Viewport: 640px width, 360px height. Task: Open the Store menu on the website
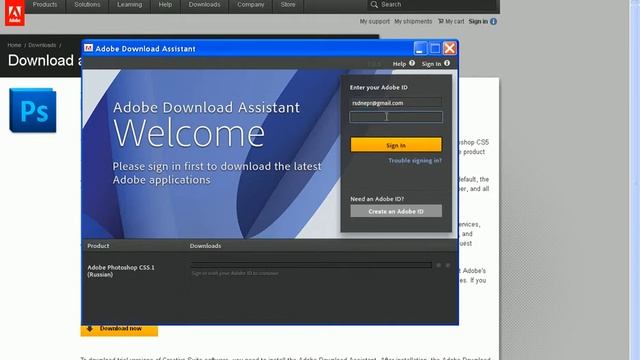pos(288,4)
